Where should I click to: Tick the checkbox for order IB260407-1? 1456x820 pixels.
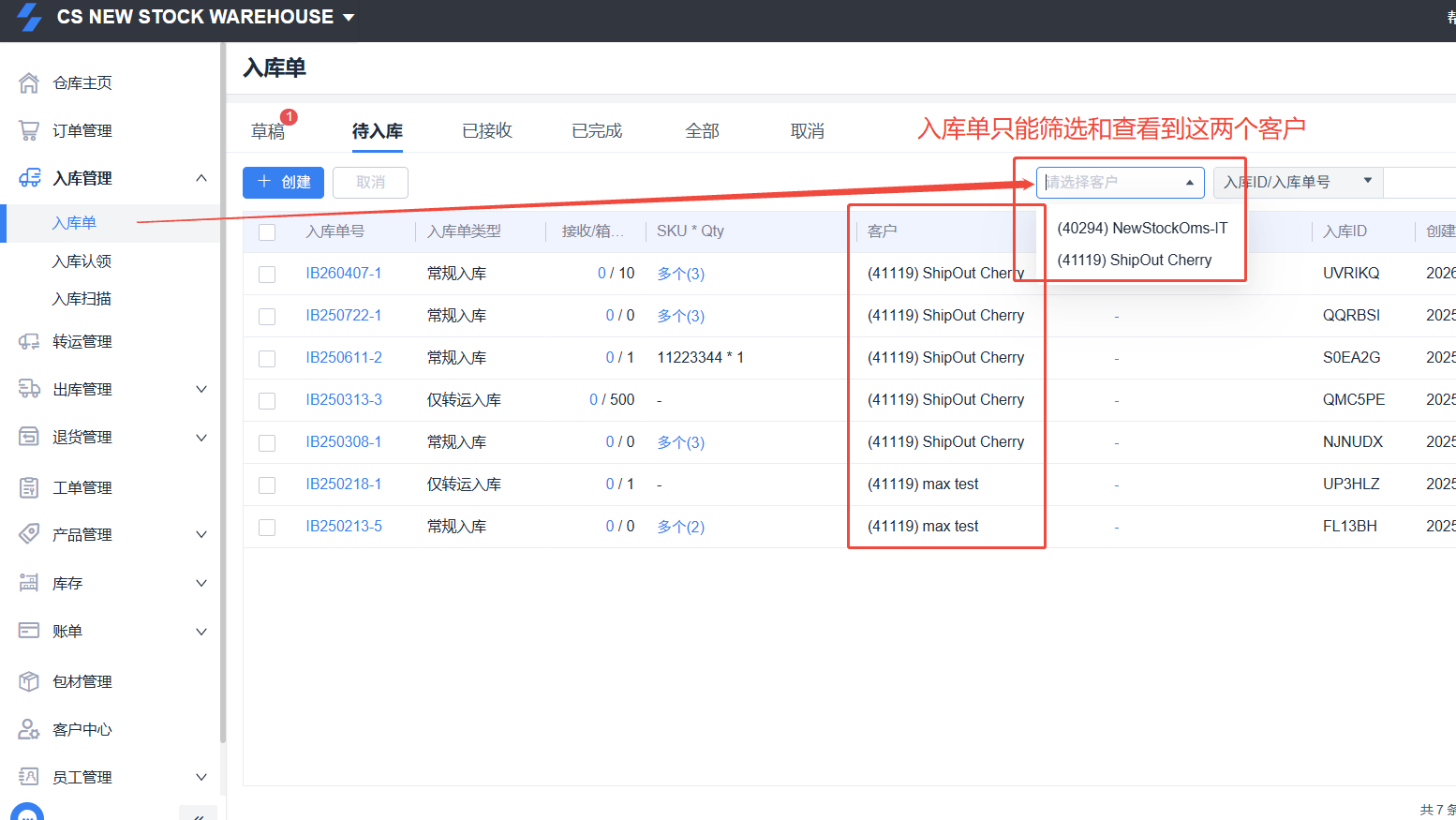tap(267, 274)
